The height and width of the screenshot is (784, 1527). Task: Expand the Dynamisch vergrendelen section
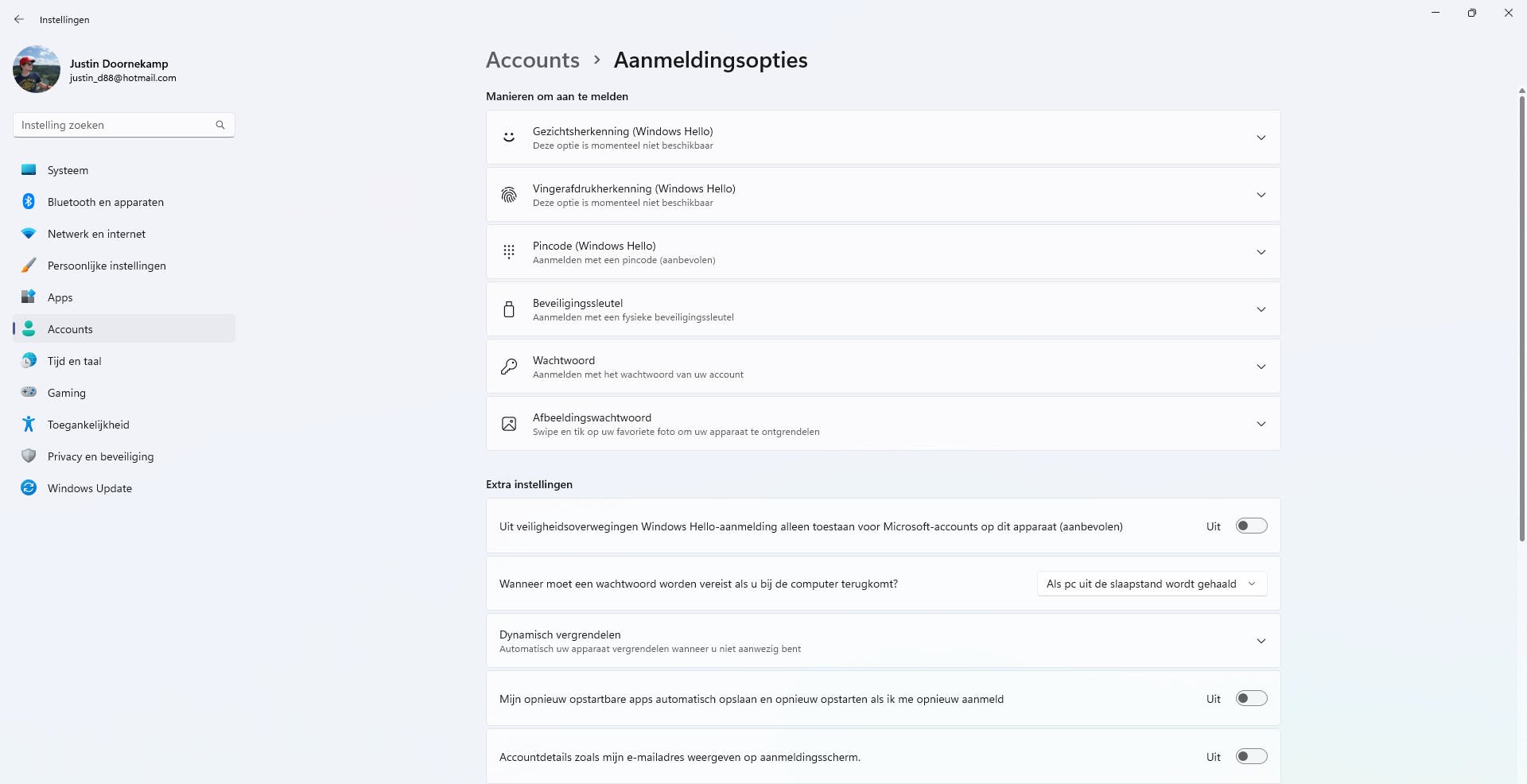click(x=1261, y=641)
